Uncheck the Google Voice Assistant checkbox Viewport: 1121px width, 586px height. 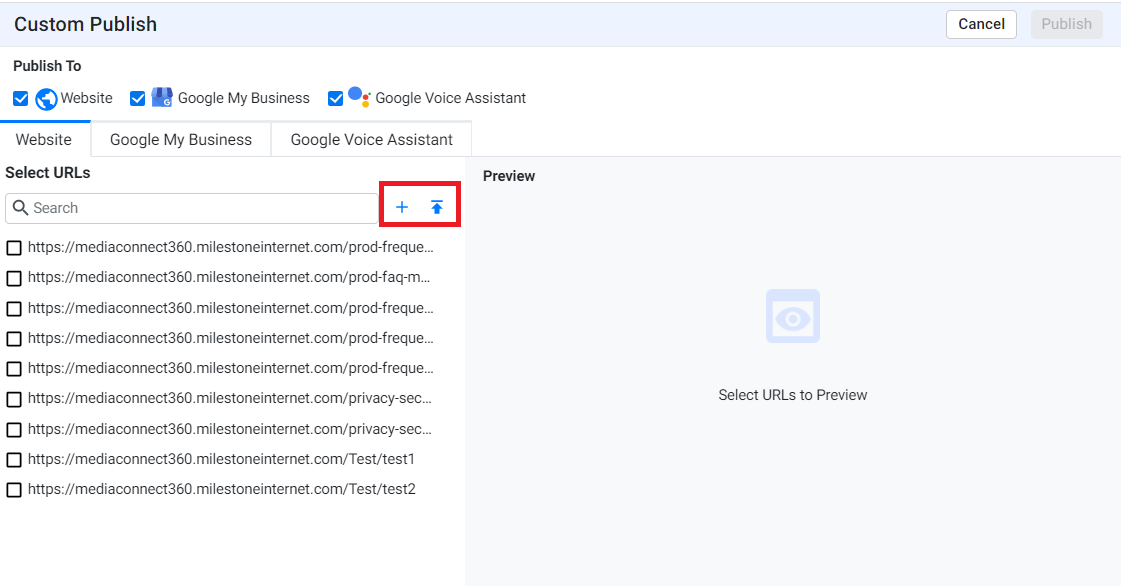pos(335,97)
